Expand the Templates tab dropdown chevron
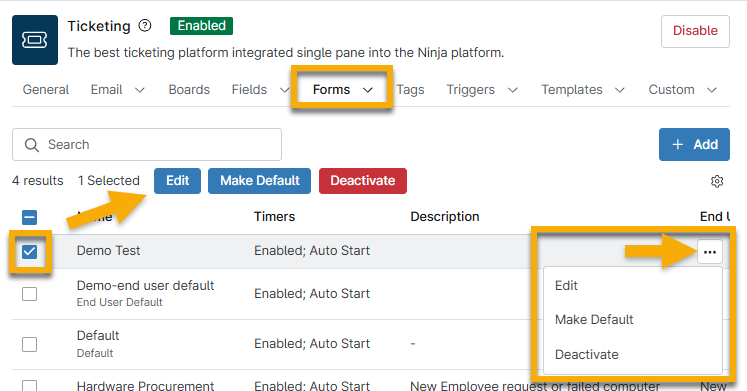The width and height of the screenshot is (747, 391). (x=620, y=90)
